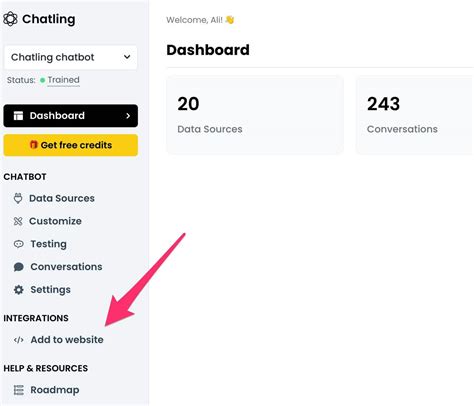Click the Customize crossed-tools icon

[18, 221]
